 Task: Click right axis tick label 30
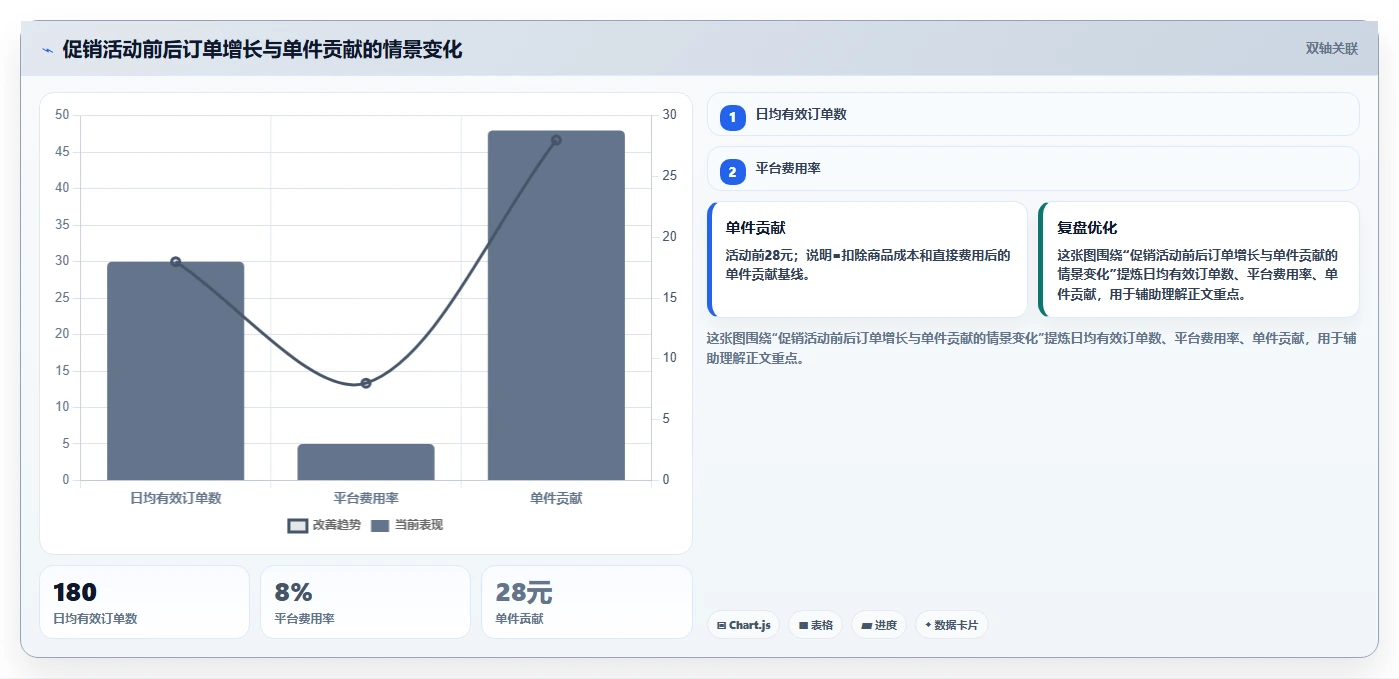(669, 115)
